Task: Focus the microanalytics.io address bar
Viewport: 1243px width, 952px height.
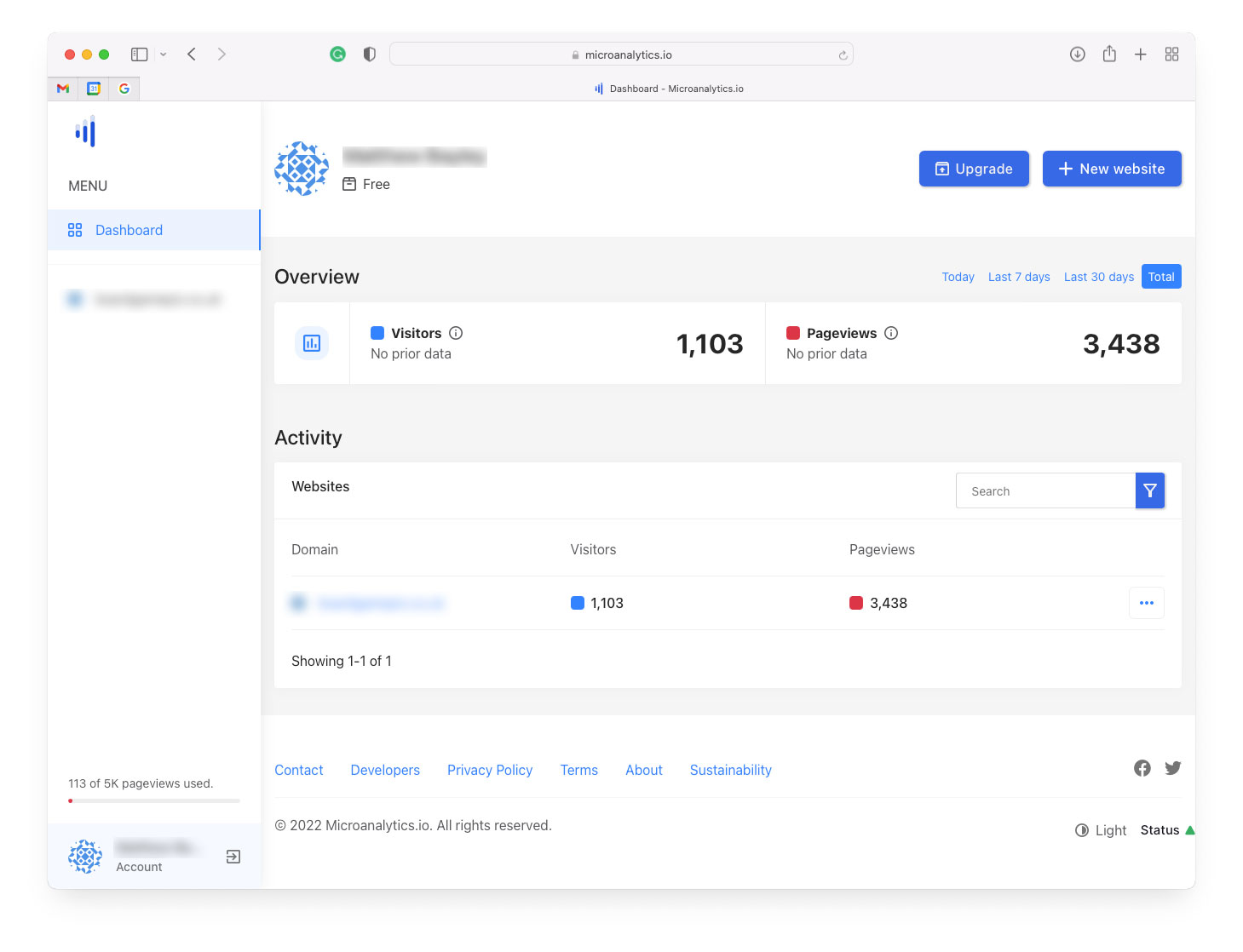Action: [621, 54]
